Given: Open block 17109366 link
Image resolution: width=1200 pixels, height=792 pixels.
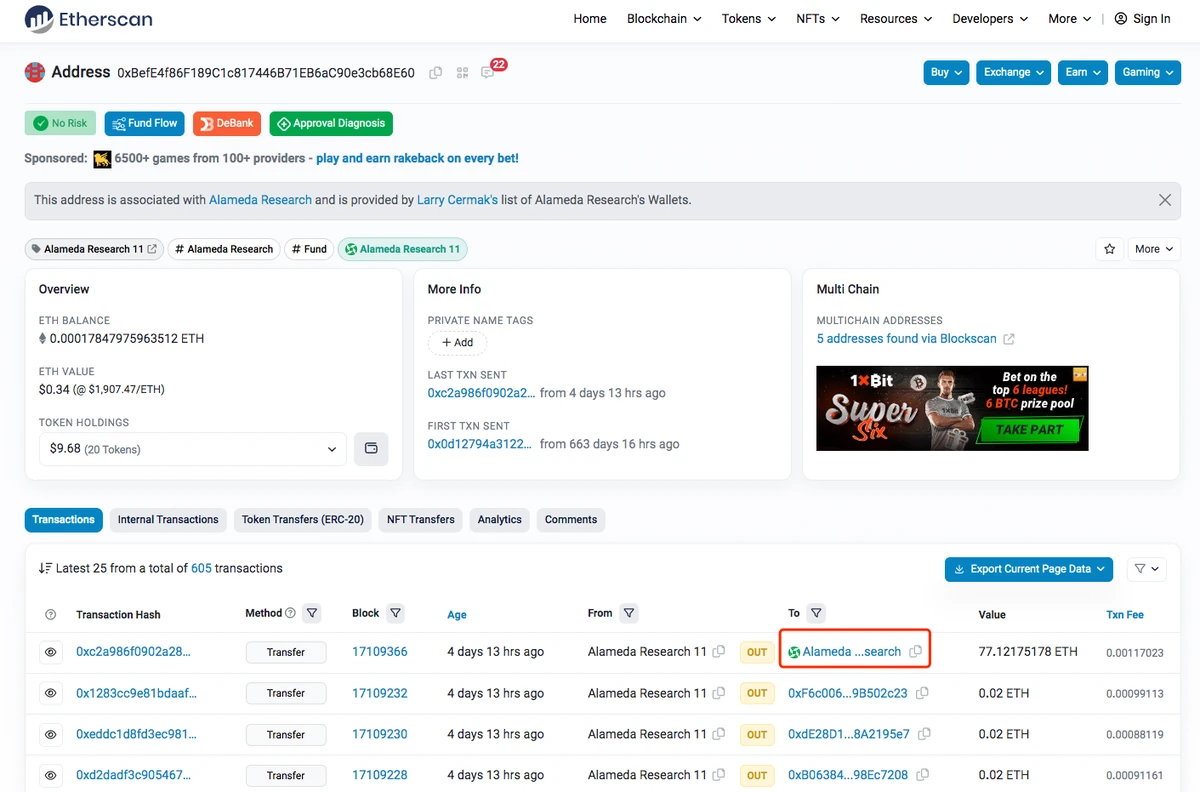Looking at the screenshot, I should [380, 652].
